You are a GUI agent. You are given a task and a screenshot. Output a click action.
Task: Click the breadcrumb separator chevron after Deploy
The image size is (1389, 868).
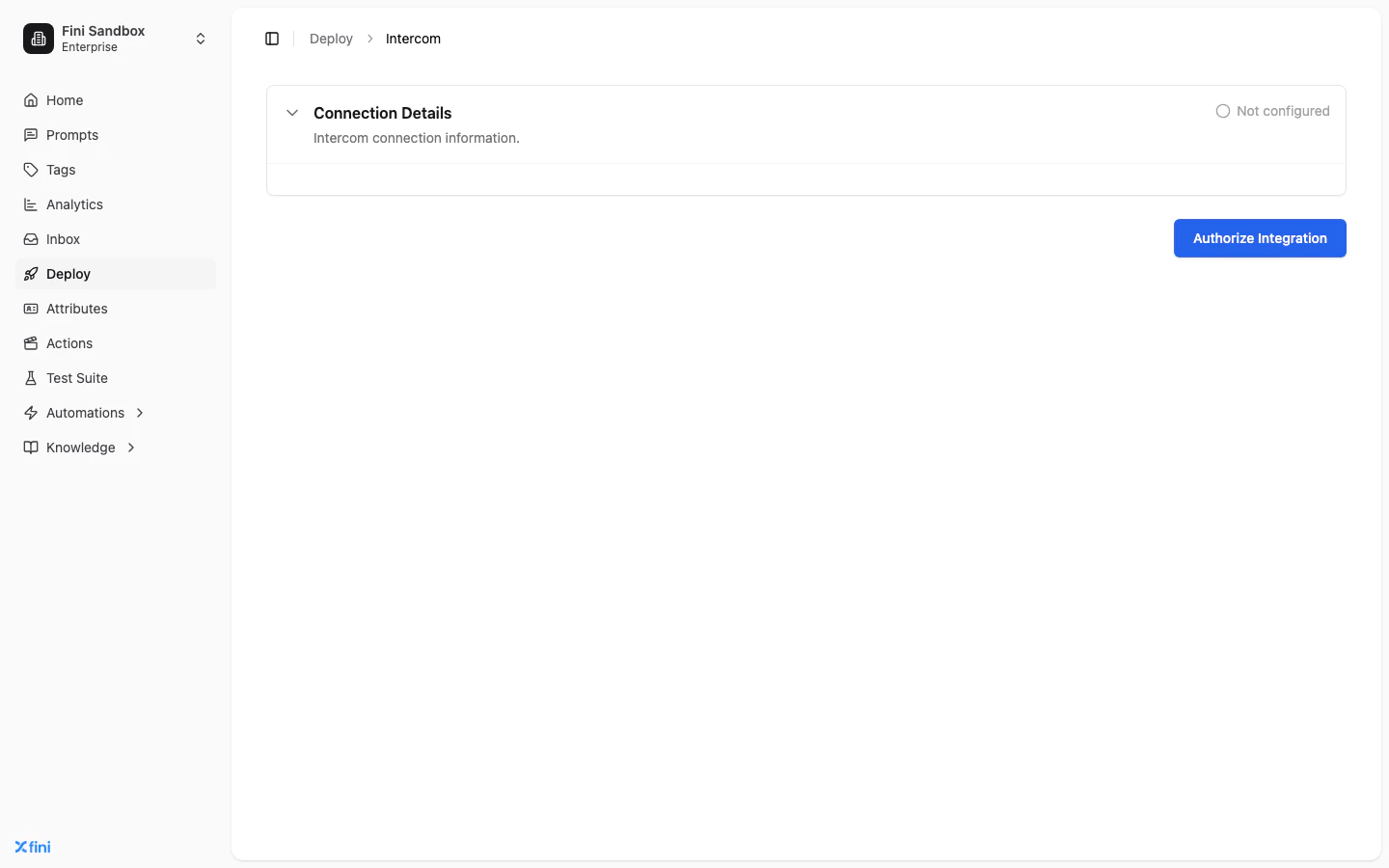pyautogui.click(x=369, y=39)
